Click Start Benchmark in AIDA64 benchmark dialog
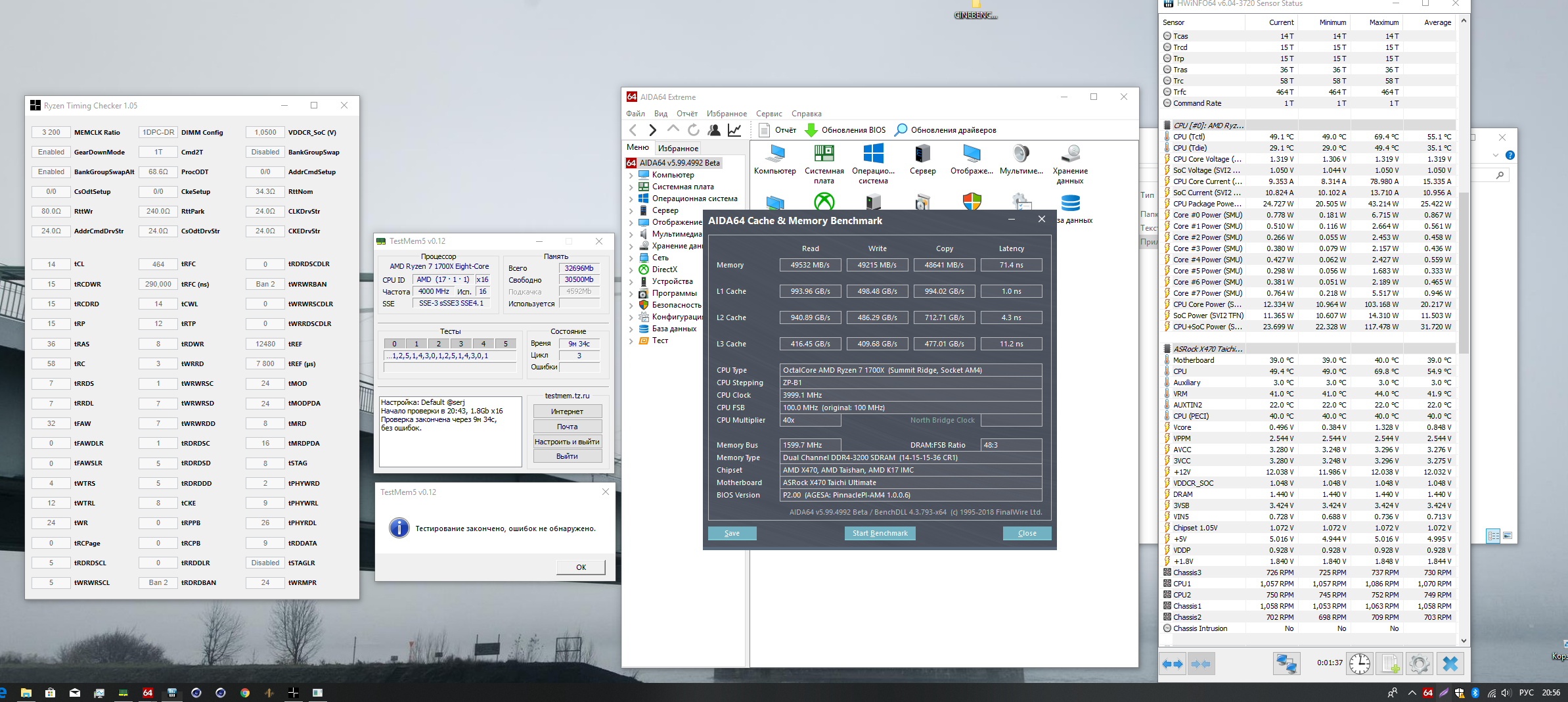This screenshot has height=702, width=1568. click(880, 533)
